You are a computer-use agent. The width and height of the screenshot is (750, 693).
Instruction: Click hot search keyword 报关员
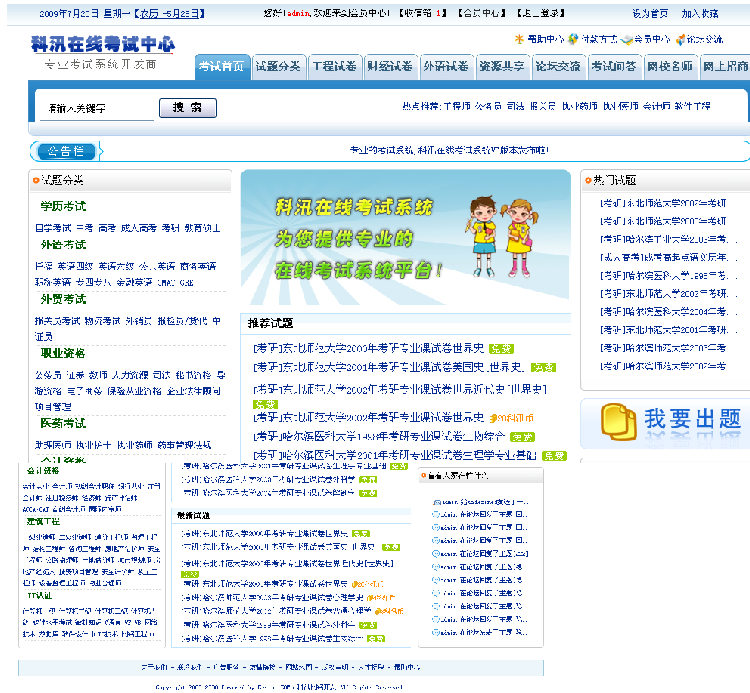(542, 106)
